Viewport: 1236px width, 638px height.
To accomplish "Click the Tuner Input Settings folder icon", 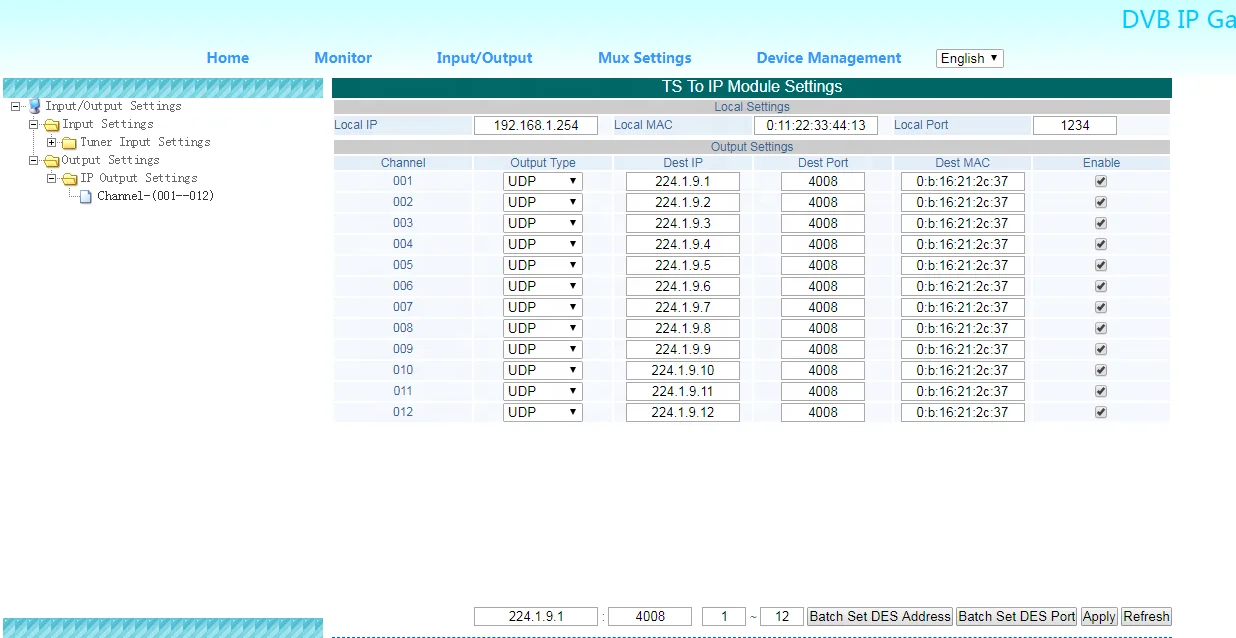I will point(70,143).
